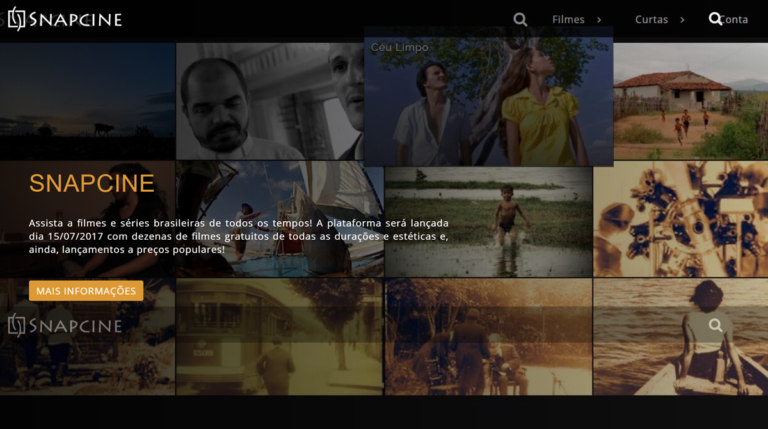Open the Filmes menu
The height and width of the screenshot is (429, 768).
(x=568, y=20)
